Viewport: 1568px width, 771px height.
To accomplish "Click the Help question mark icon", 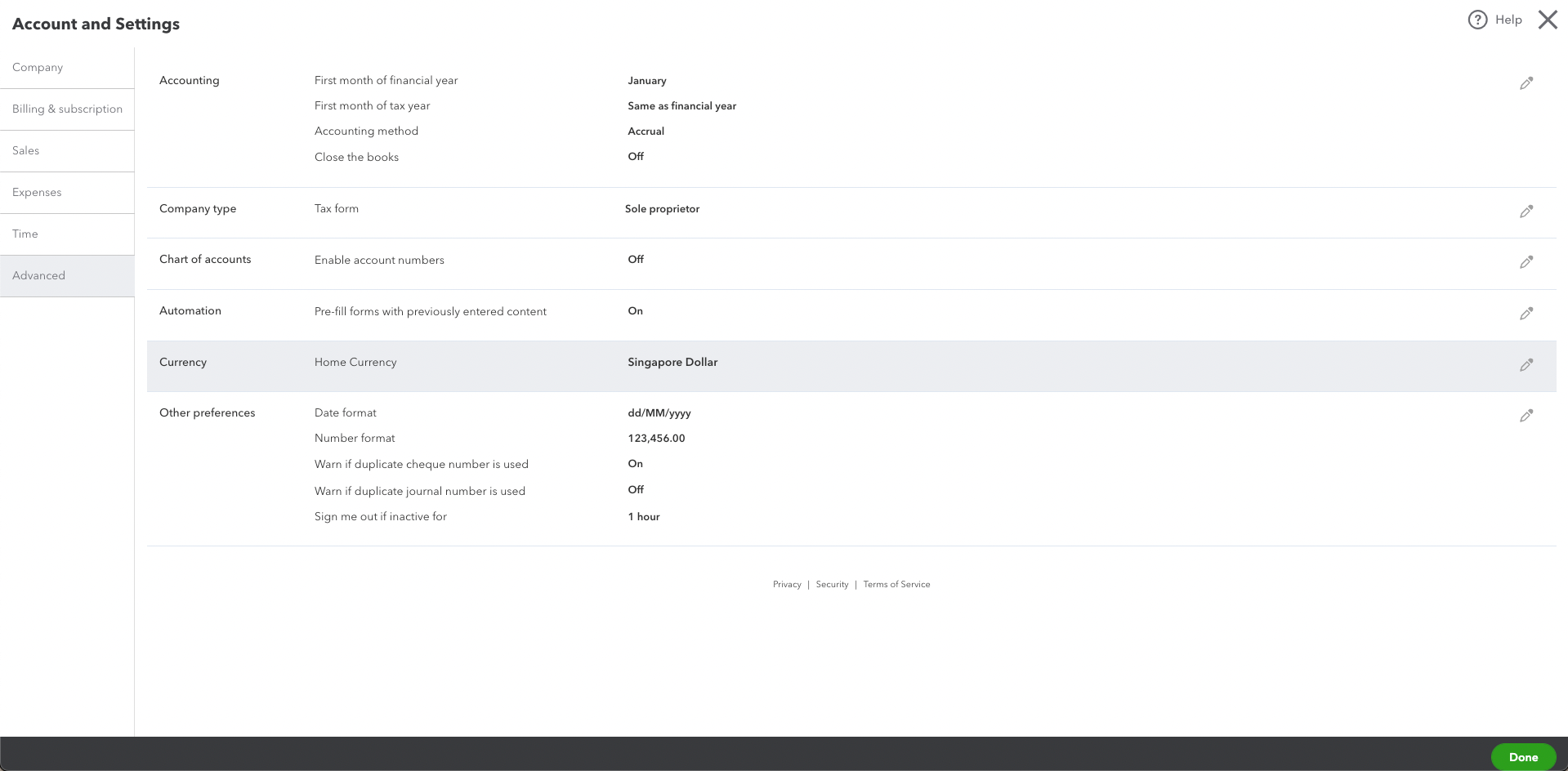I will 1477,20.
